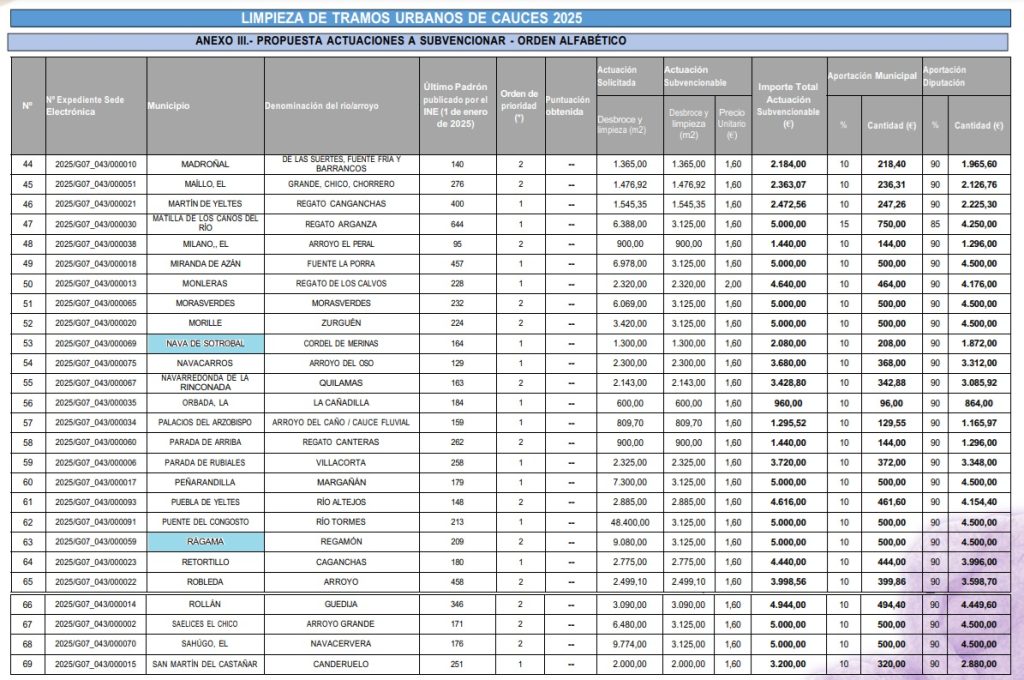Click the GUEDIJA river cell

click(341, 604)
